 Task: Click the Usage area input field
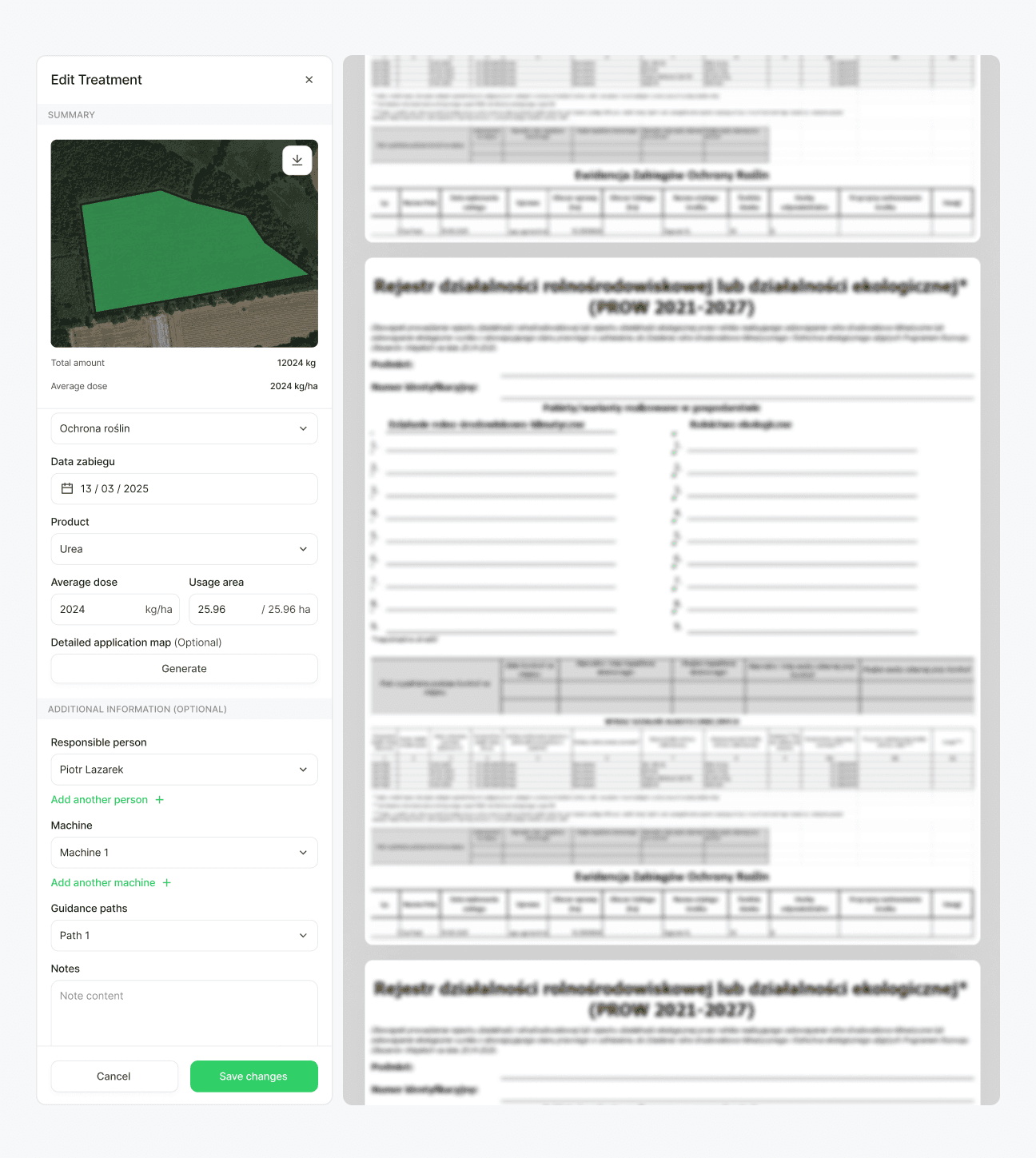224,610
